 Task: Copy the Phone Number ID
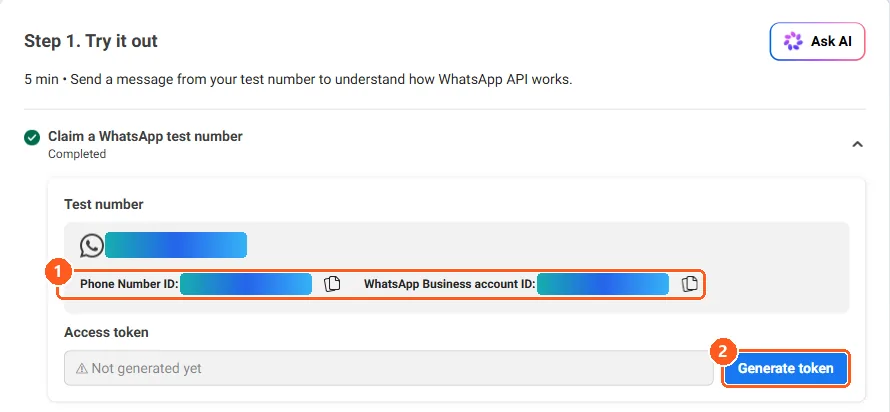tap(332, 284)
